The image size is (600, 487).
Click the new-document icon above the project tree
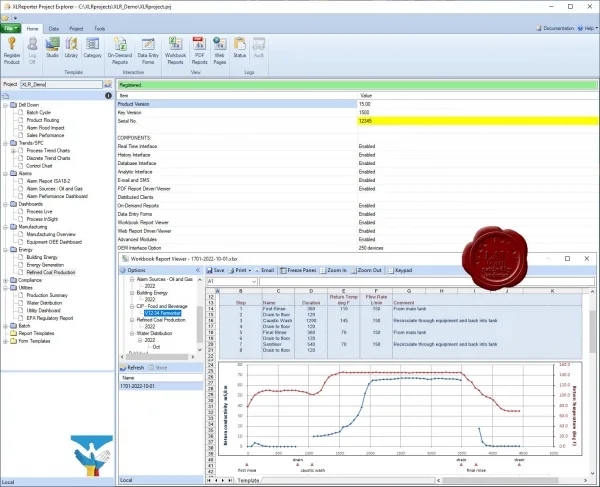point(6,96)
